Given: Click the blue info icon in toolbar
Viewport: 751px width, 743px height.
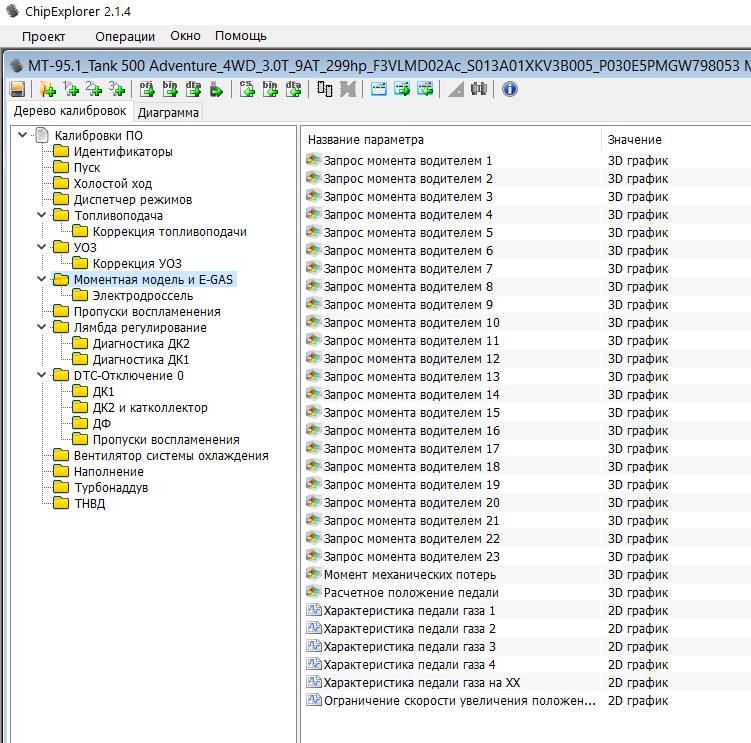Looking at the screenshot, I should (x=509, y=89).
